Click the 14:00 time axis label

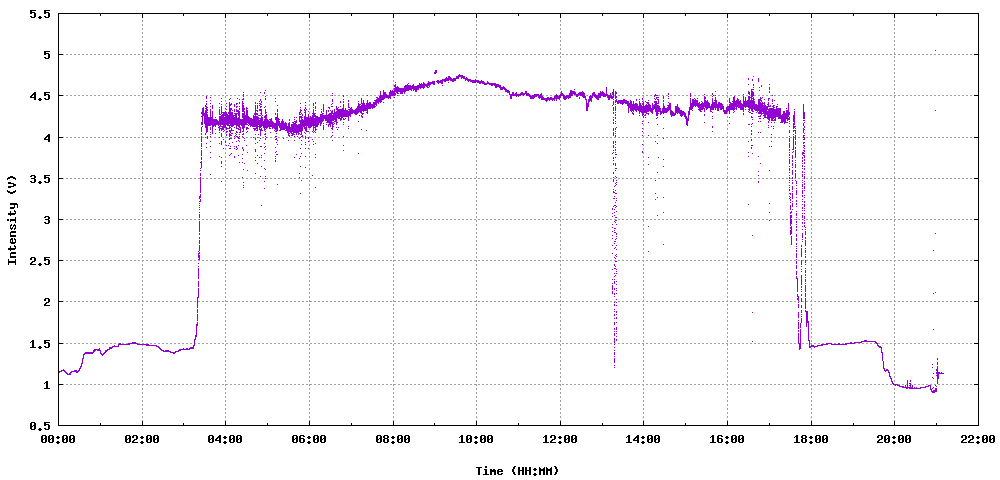(643, 439)
